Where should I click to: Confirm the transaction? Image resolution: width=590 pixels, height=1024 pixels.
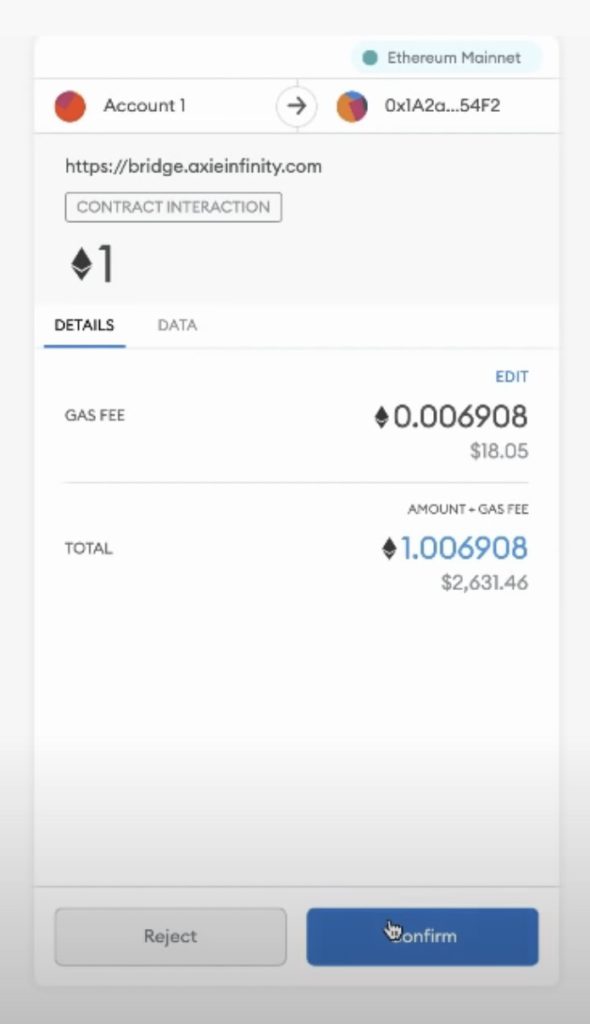point(422,936)
